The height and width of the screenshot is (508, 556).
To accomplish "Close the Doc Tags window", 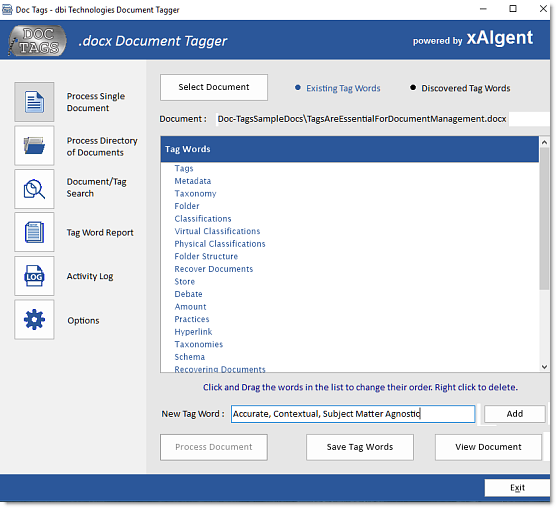I will [x=543, y=9].
